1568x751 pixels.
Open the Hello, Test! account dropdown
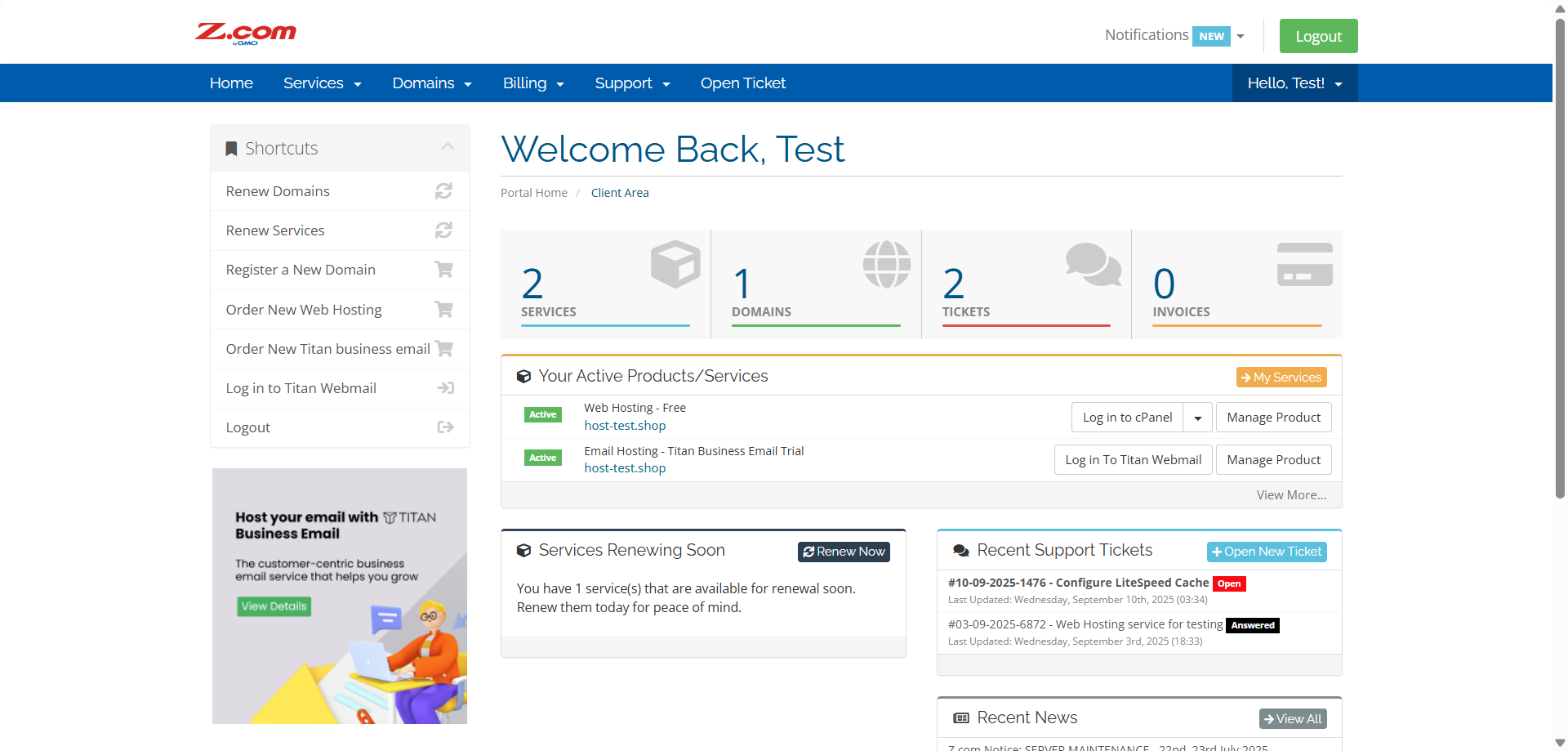click(x=1294, y=83)
